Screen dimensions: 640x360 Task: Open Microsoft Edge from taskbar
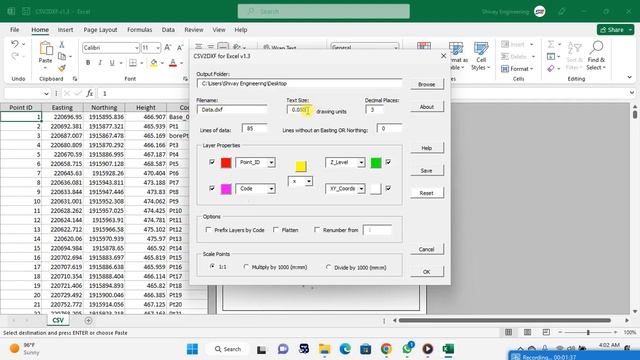[345, 349]
